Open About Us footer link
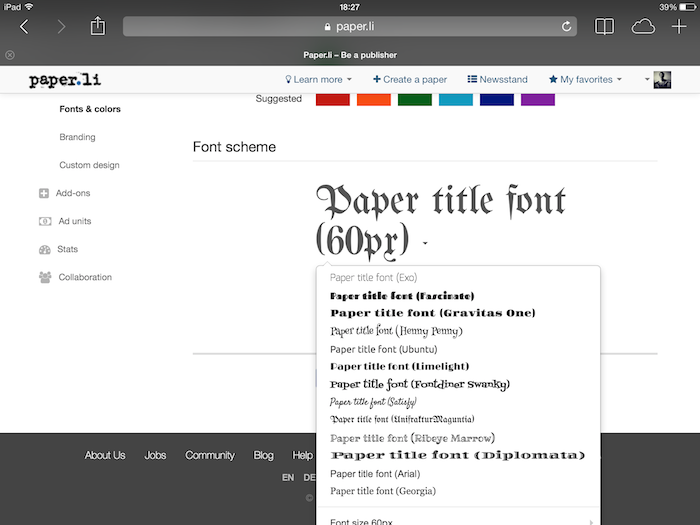The height and width of the screenshot is (525, 700). click(105, 455)
